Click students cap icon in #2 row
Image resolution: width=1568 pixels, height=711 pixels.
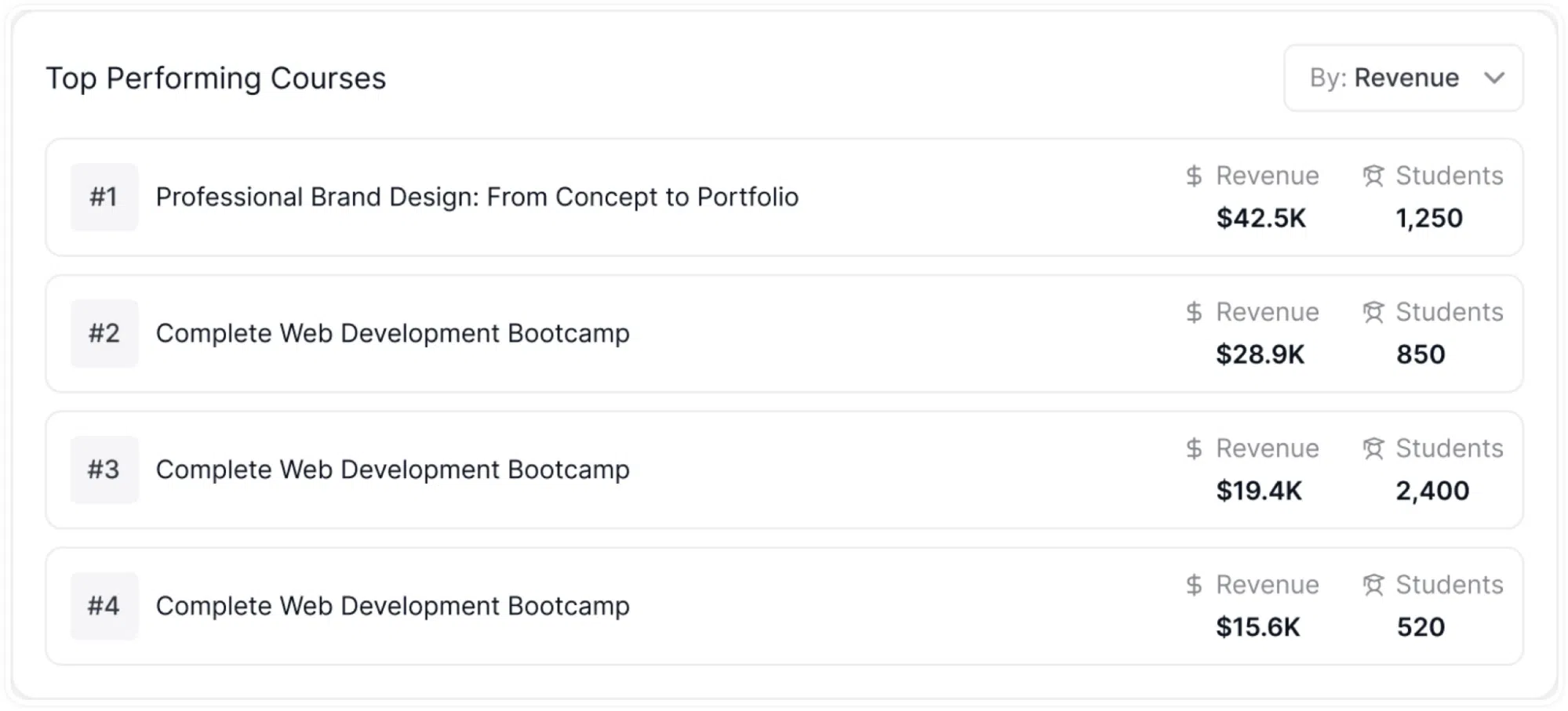pyautogui.click(x=1373, y=312)
